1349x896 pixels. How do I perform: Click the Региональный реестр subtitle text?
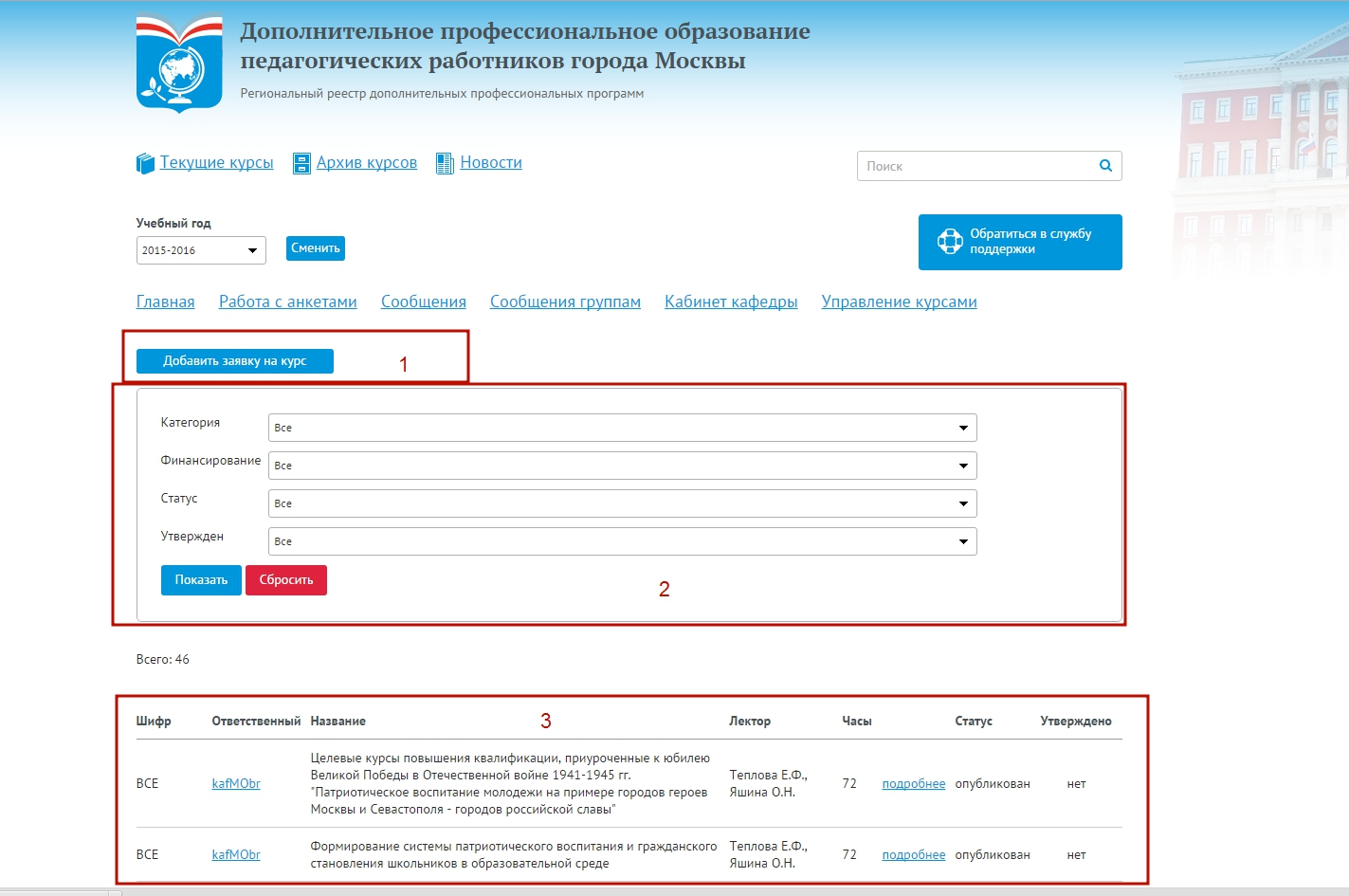pos(442,94)
